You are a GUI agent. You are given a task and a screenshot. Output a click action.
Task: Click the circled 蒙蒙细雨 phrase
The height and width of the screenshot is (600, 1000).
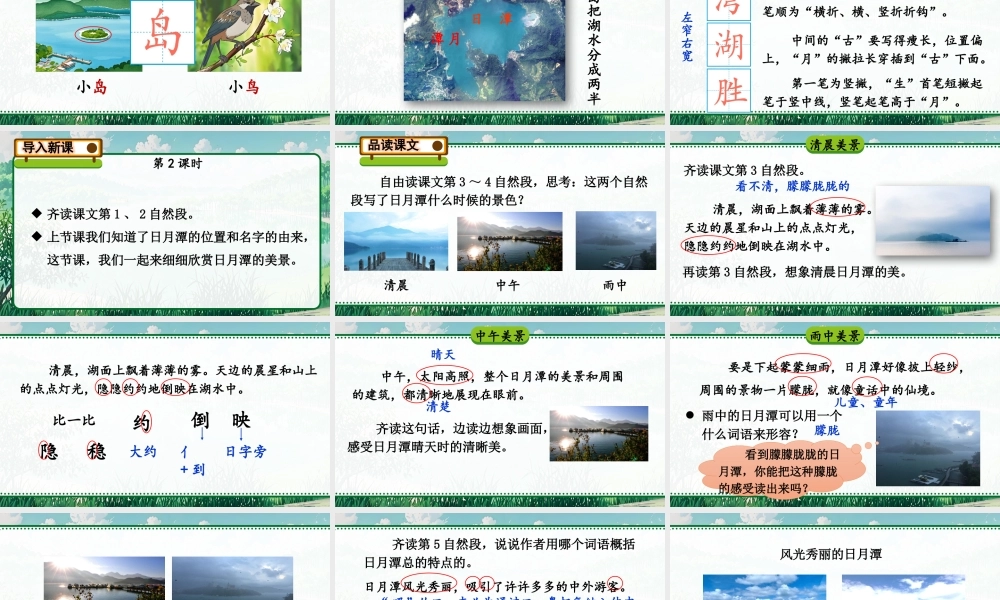coord(803,367)
